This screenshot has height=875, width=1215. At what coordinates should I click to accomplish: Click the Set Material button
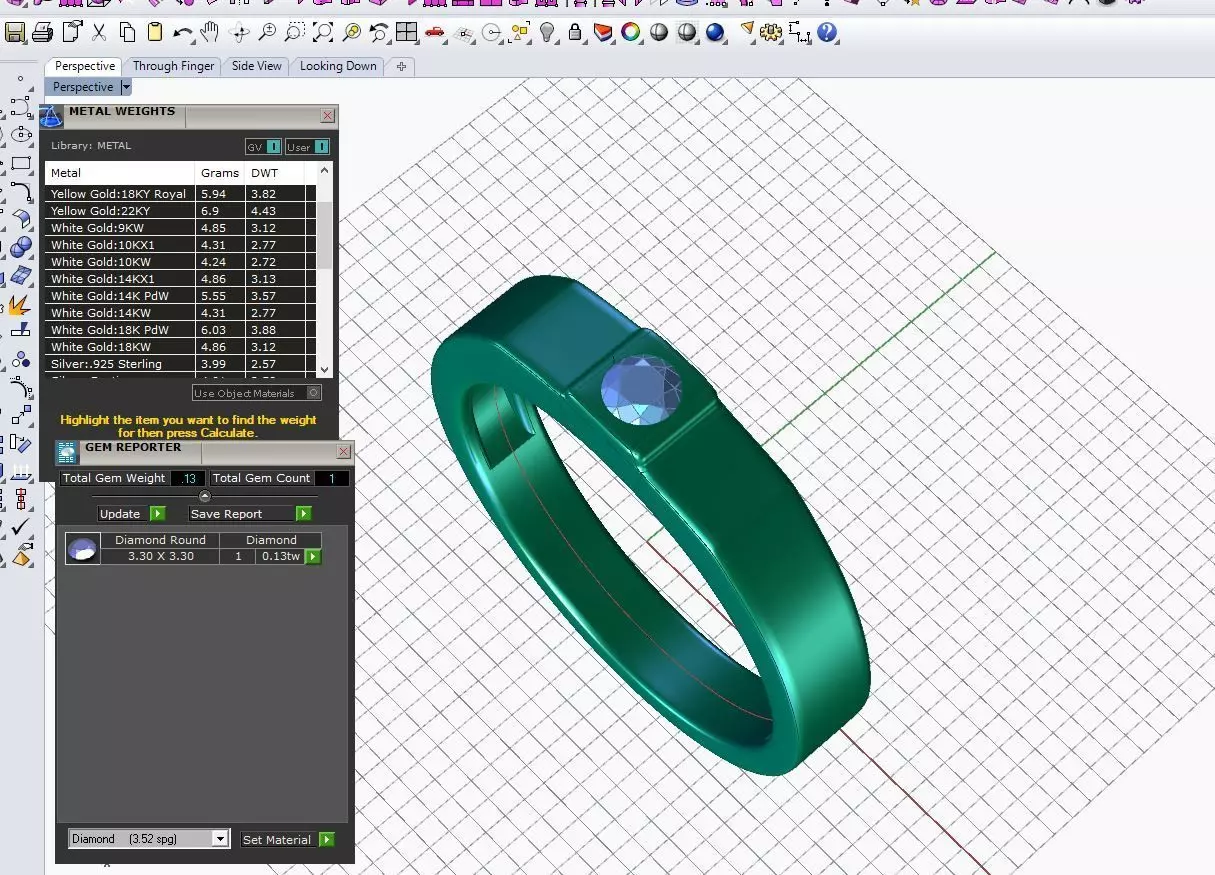click(x=278, y=840)
